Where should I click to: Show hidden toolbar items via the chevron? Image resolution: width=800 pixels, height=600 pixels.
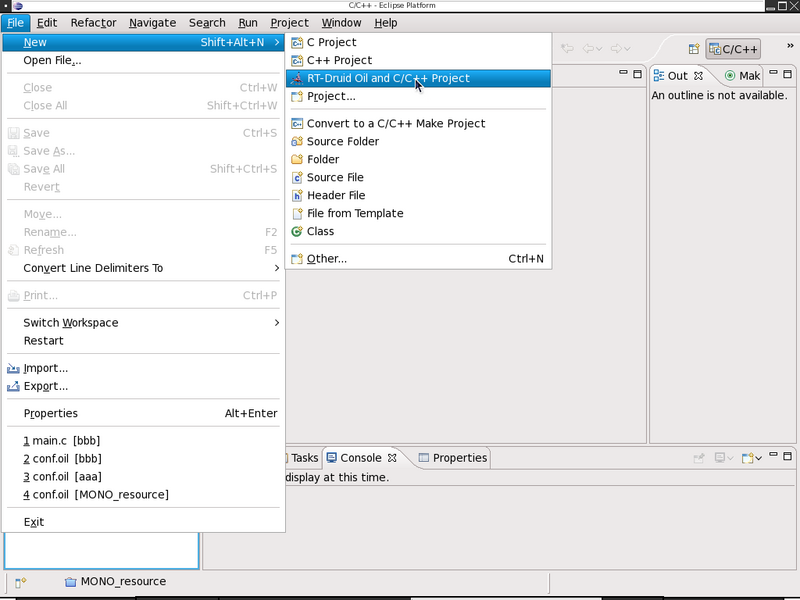click(x=790, y=46)
